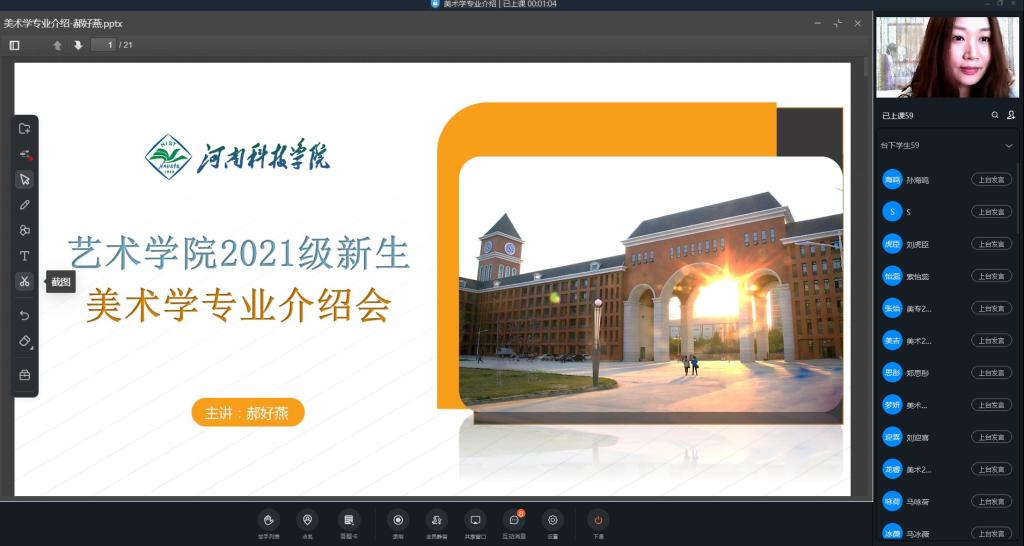Collapse the 台下学生59 student list
This screenshot has width=1024, height=546.
pyautogui.click(x=1008, y=146)
